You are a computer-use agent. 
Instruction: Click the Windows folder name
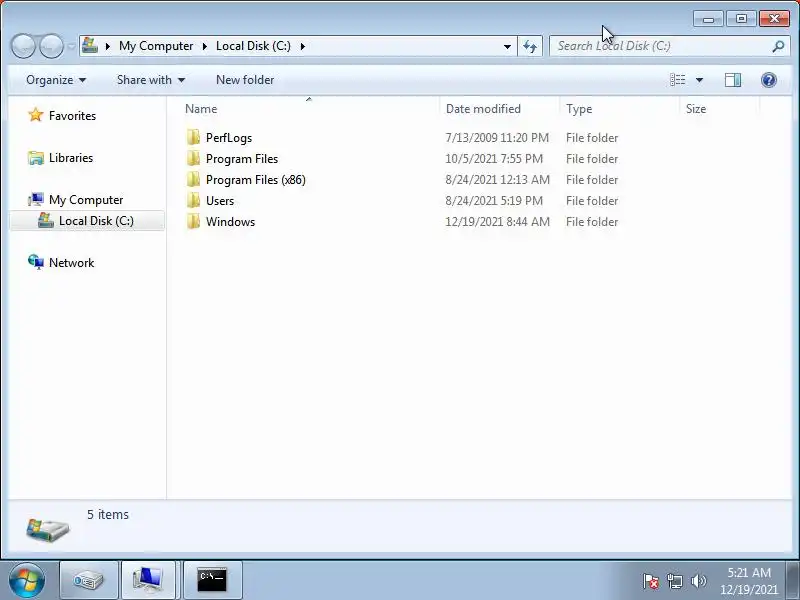(x=230, y=221)
